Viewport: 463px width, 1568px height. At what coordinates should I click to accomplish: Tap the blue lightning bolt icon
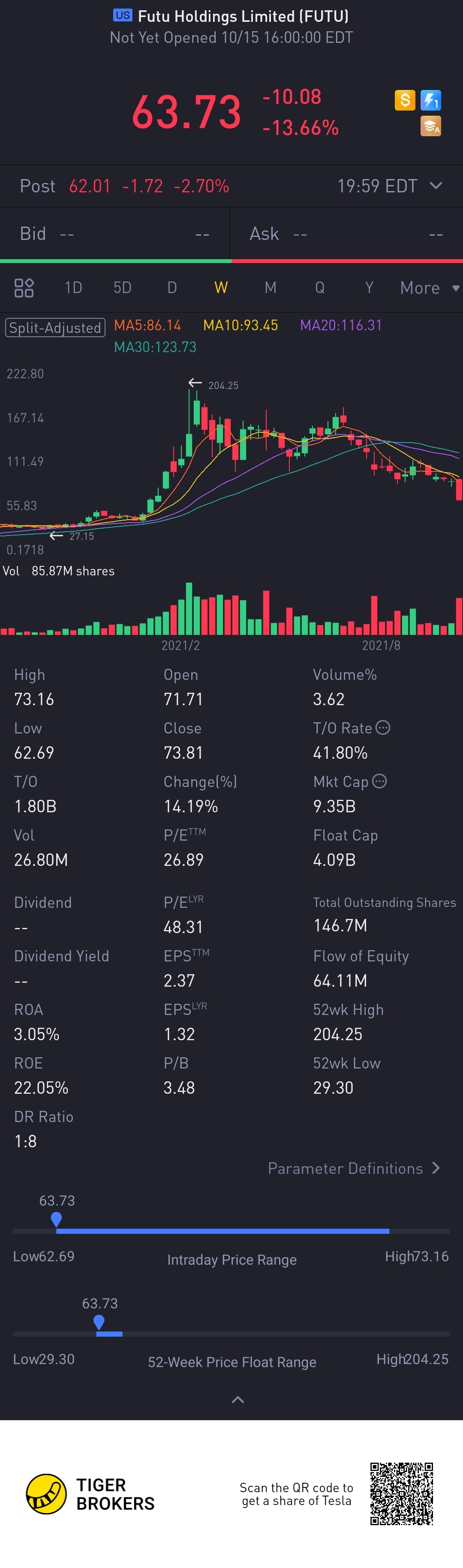click(431, 100)
